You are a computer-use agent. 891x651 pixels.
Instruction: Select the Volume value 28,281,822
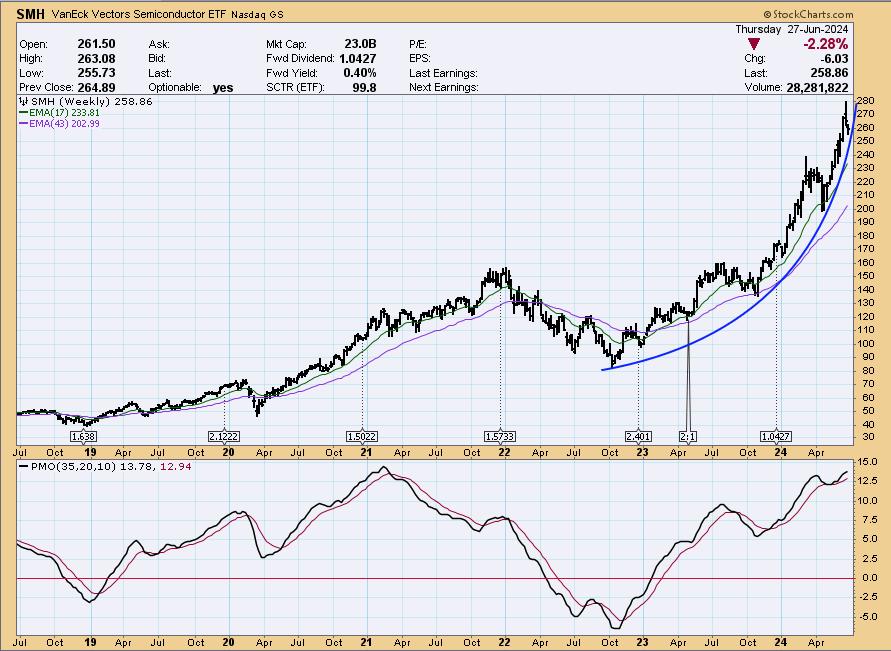click(817, 87)
